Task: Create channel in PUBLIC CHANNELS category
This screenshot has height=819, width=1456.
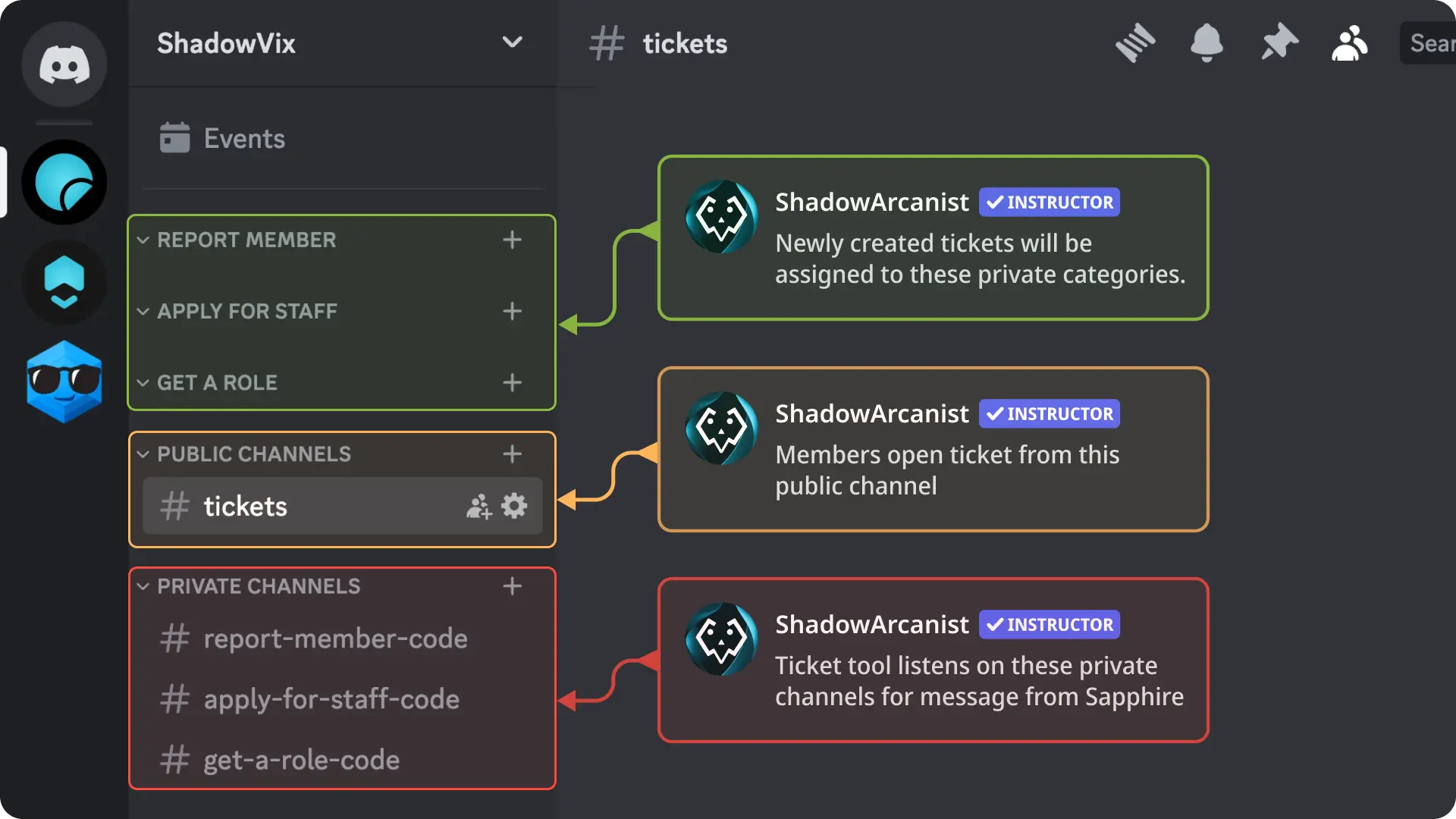Action: (x=513, y=453)
